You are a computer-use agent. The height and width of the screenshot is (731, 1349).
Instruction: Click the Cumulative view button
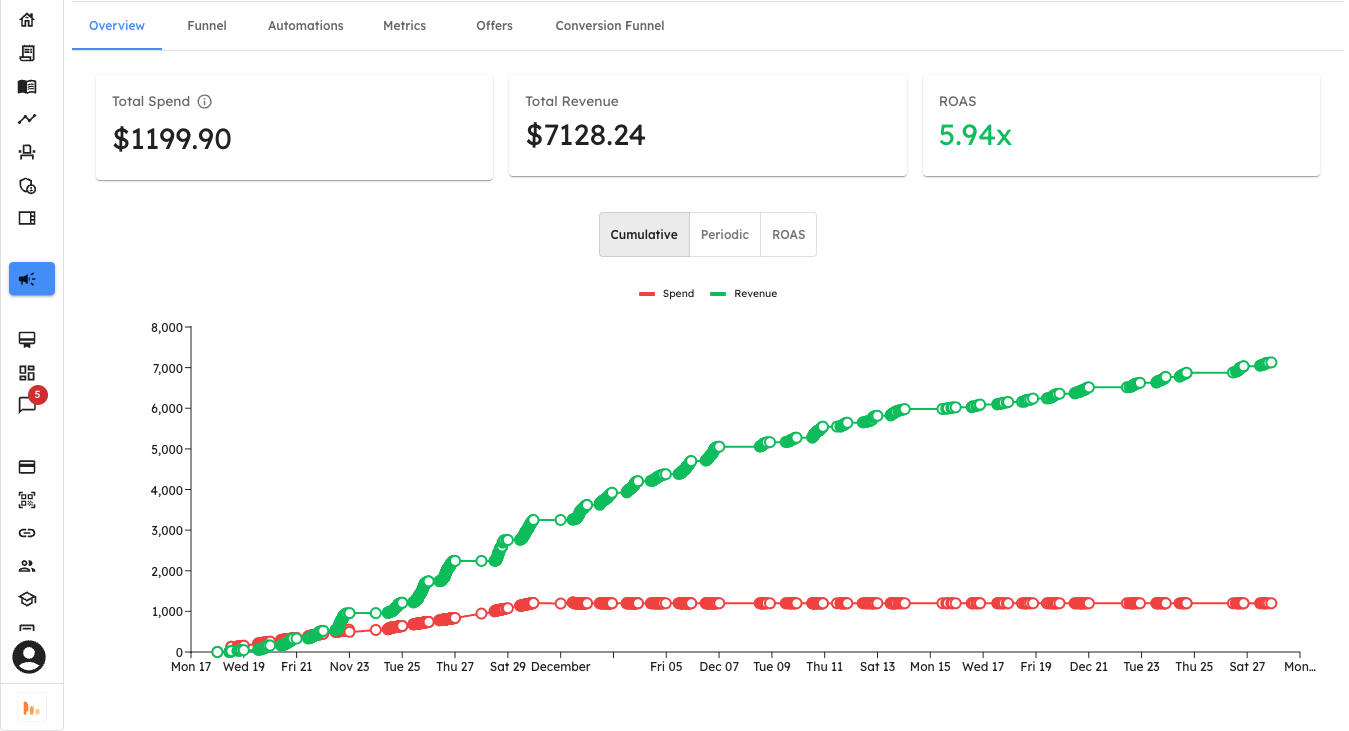[644, 234]
